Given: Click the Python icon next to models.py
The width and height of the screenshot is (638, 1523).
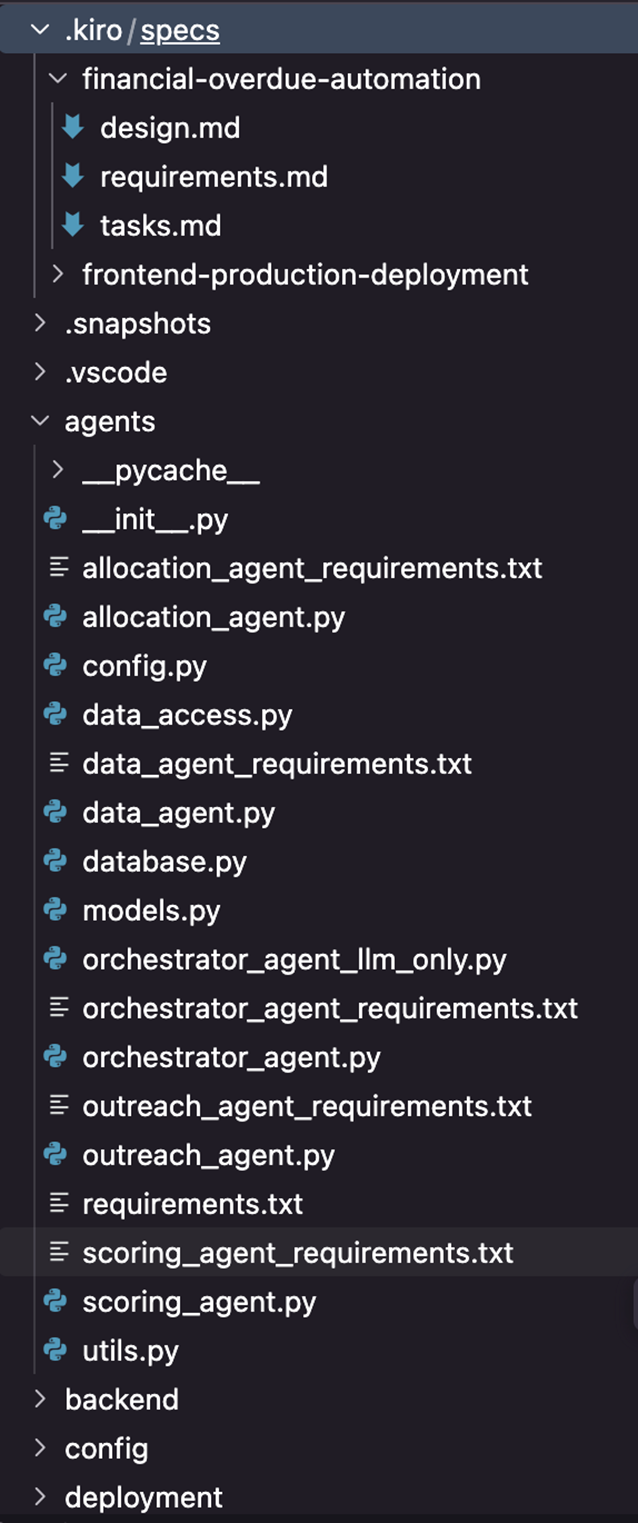Looking at the screenshot, I should [x=55, y=911].
